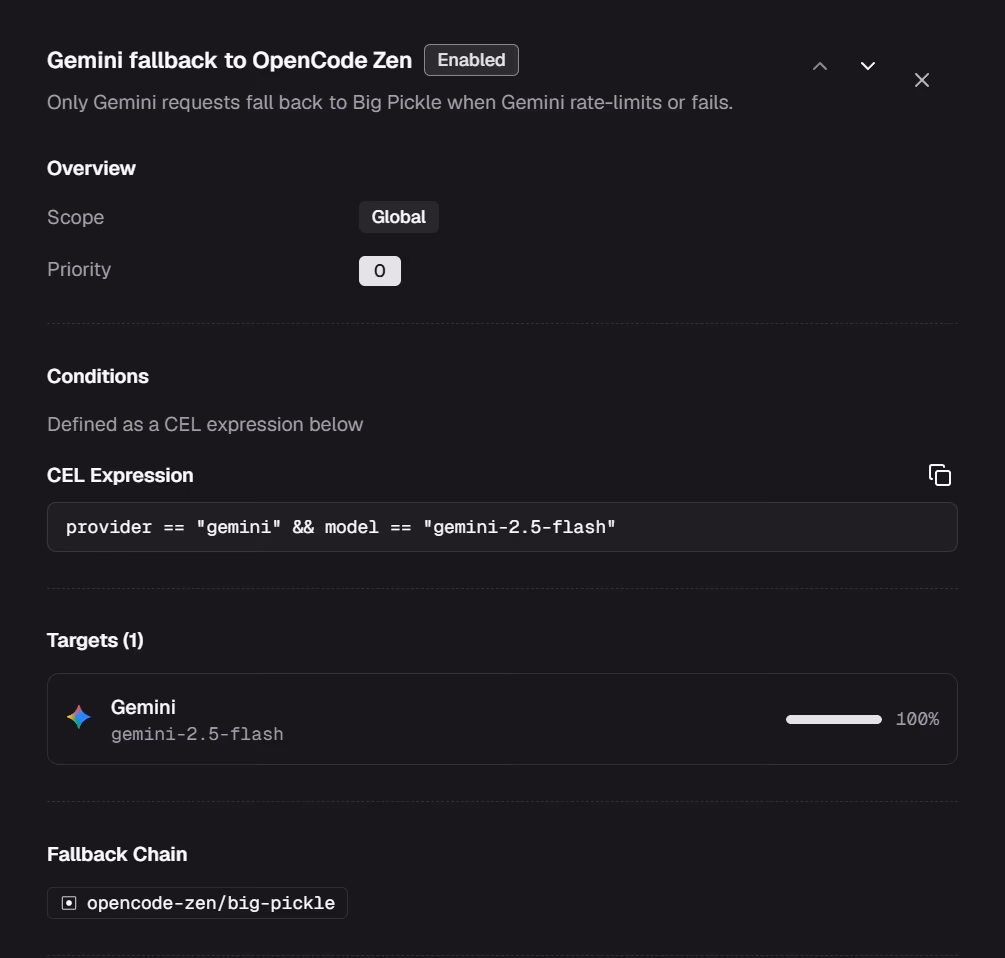Click the Conditions section heading

98,376
